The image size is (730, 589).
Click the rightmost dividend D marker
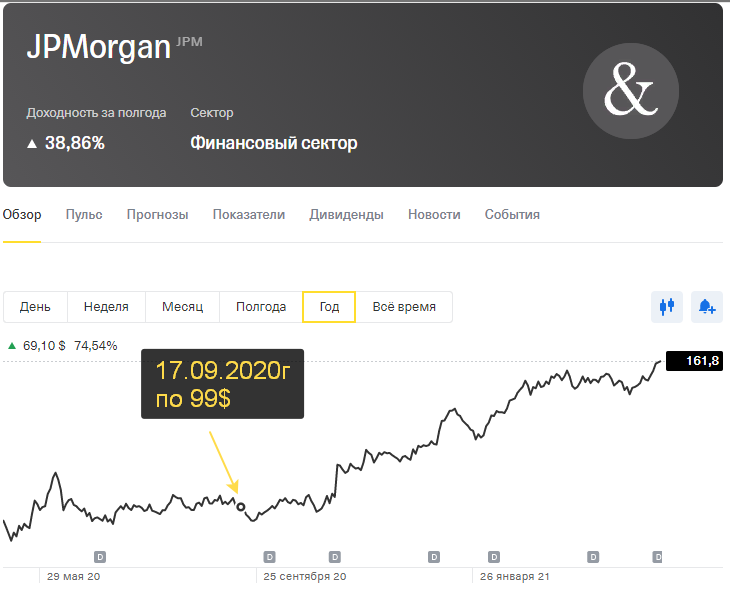[x=657, y=556]
